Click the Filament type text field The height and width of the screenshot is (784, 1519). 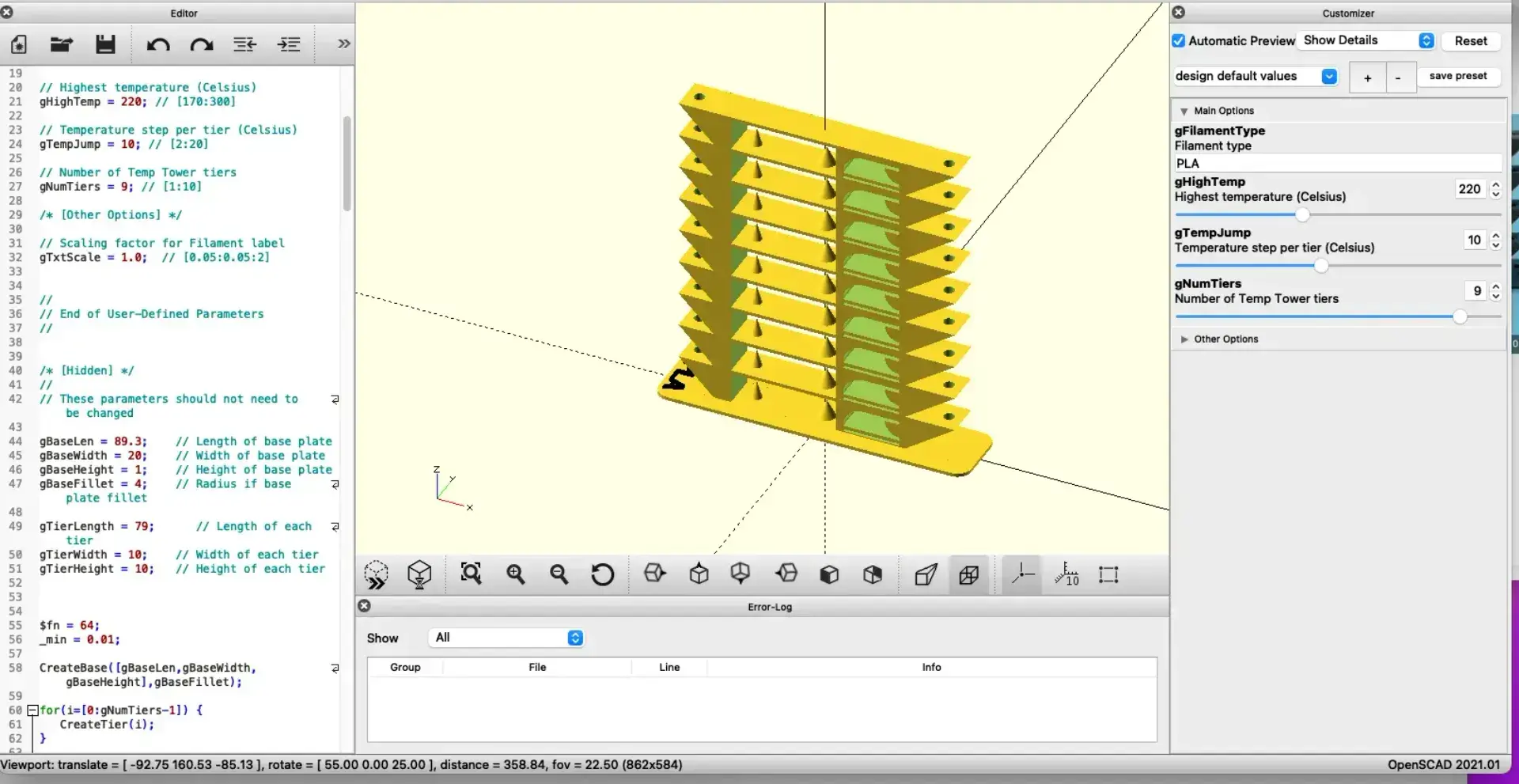1338,164
